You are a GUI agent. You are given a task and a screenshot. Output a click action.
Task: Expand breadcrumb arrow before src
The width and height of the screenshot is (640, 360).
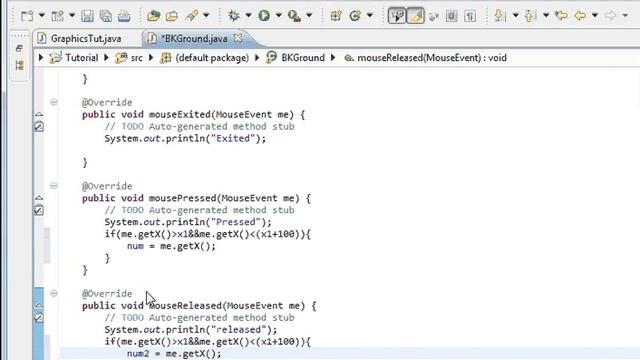(x=107, y=58)
